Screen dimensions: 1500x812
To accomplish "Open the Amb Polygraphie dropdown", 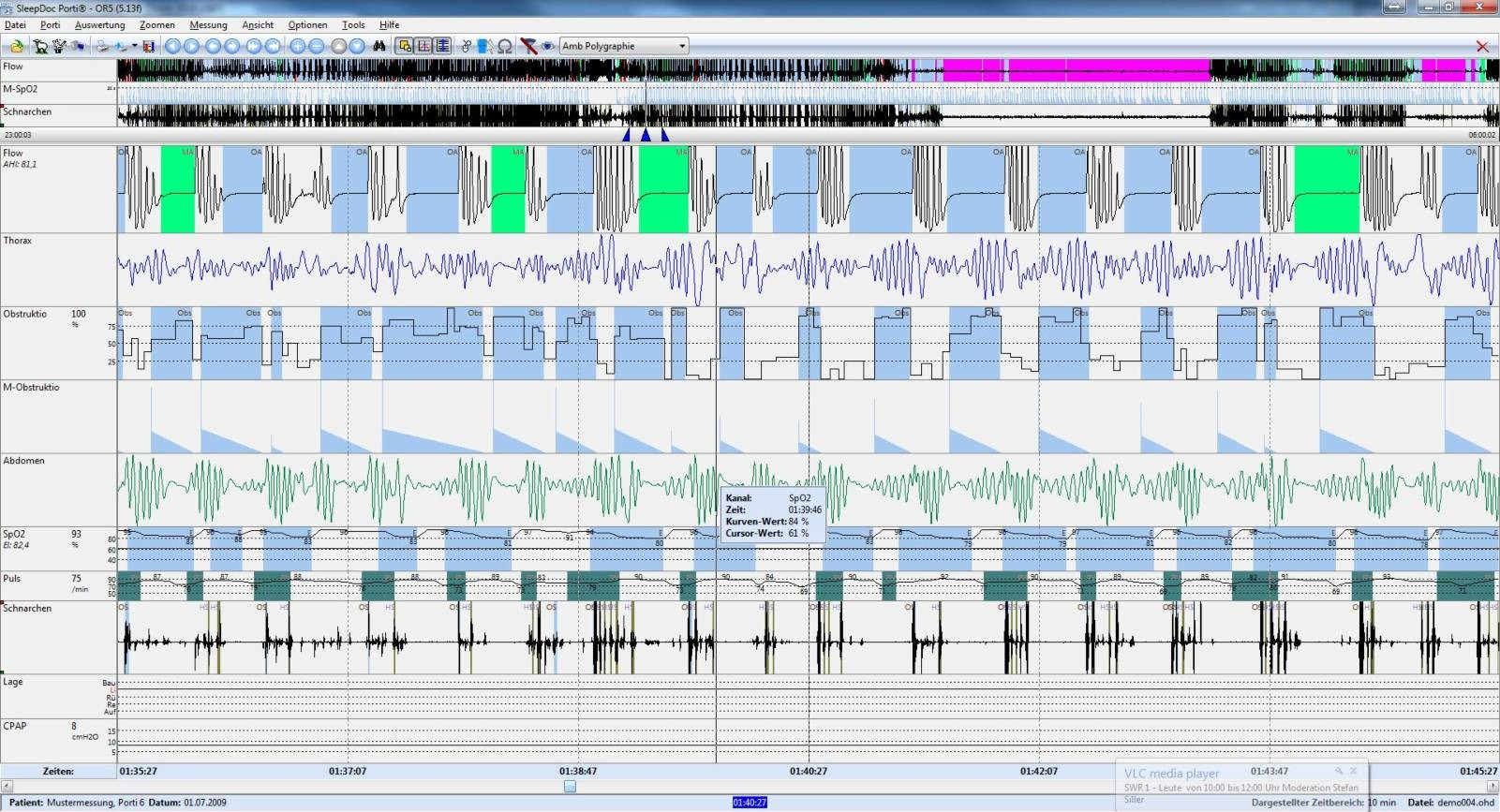I will click(x=624, y=46).
